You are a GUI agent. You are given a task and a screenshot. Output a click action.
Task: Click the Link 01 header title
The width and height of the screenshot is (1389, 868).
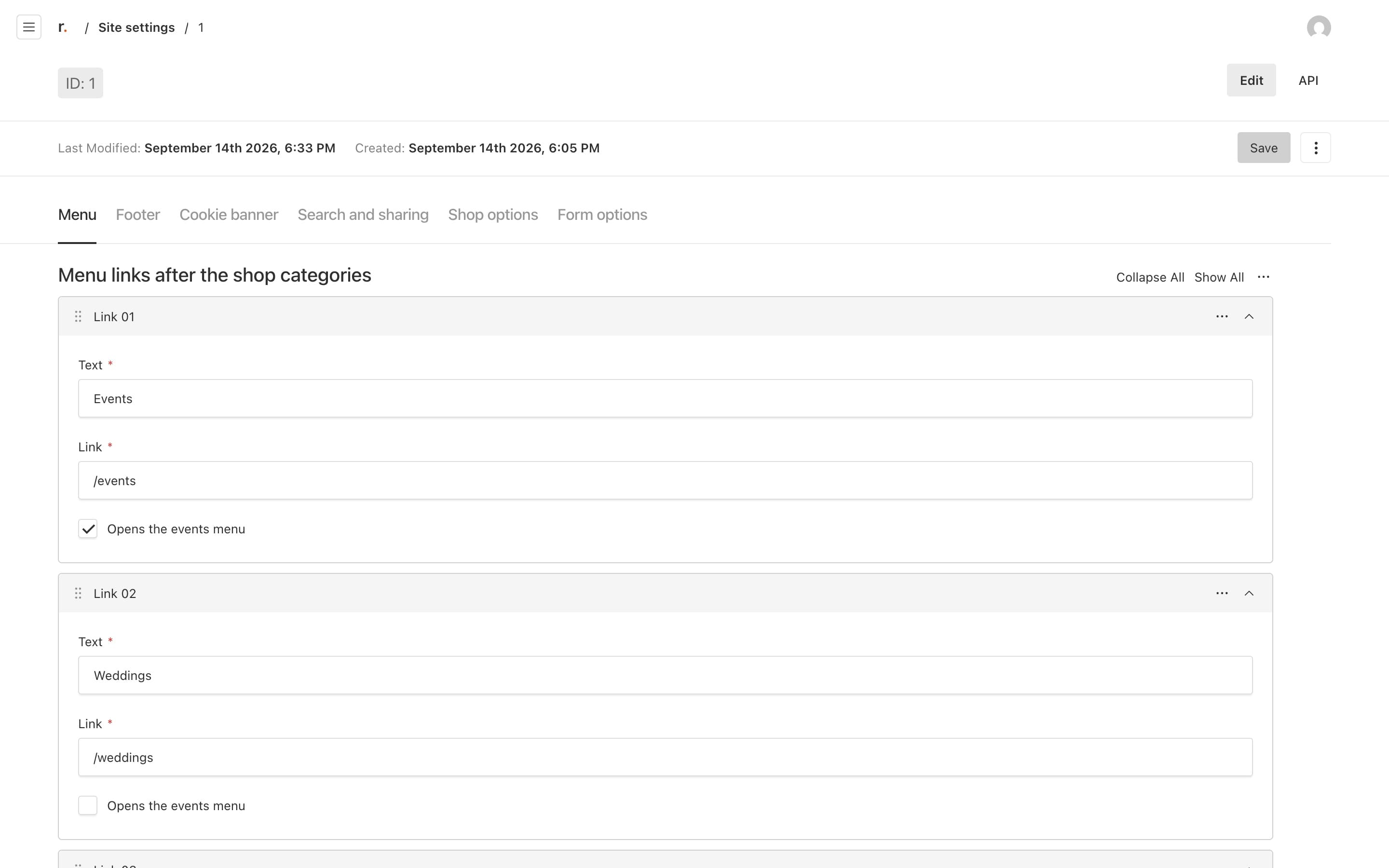[x=114, y=317]
